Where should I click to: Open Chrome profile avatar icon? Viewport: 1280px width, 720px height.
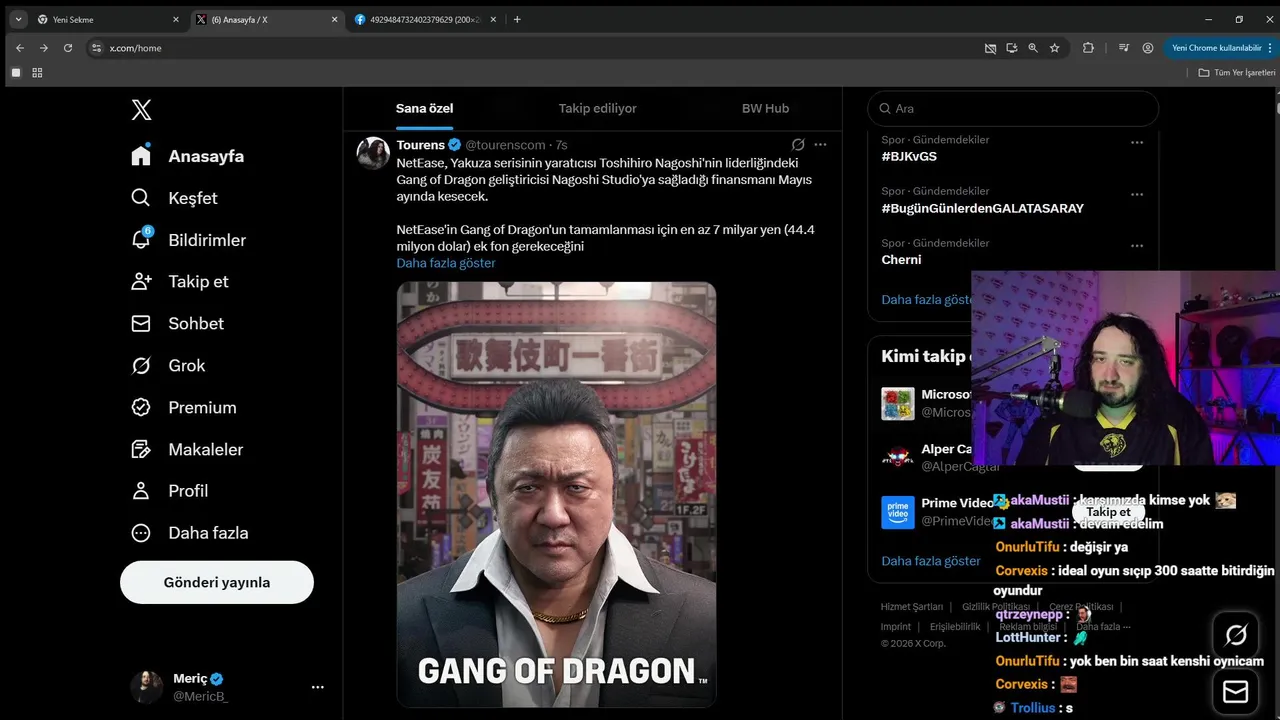point(1148,47)
